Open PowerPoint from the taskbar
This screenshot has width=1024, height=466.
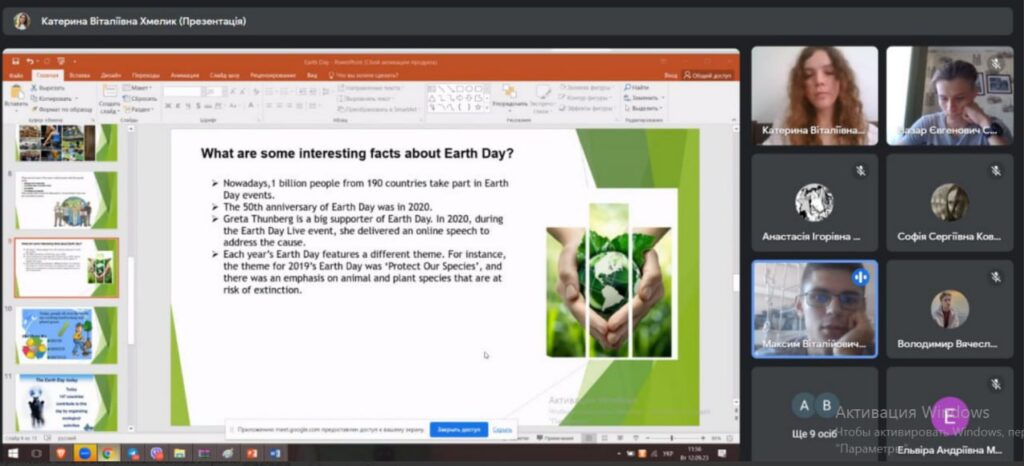252,453
